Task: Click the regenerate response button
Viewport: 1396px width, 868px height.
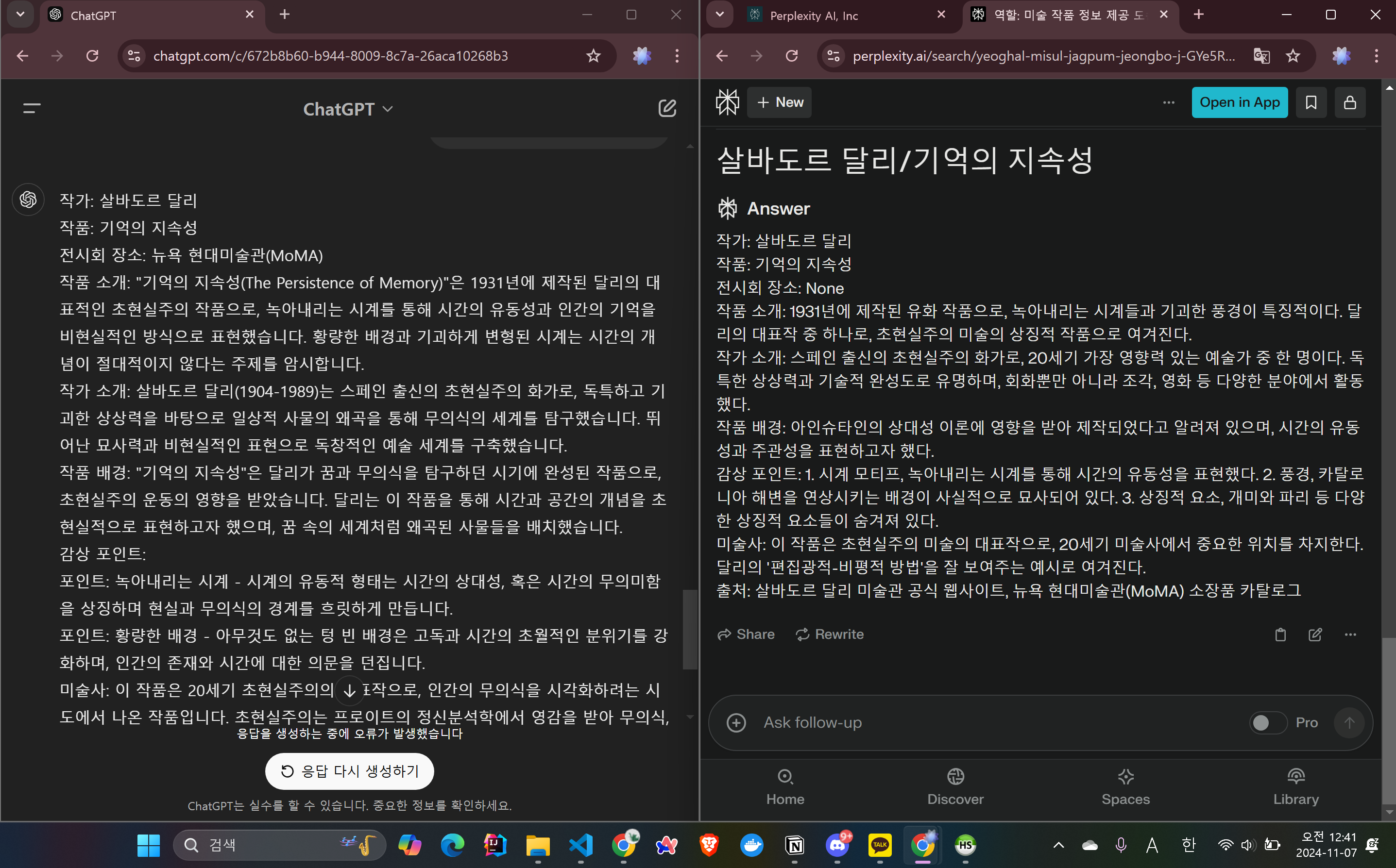Action: [x=349, y=771]
